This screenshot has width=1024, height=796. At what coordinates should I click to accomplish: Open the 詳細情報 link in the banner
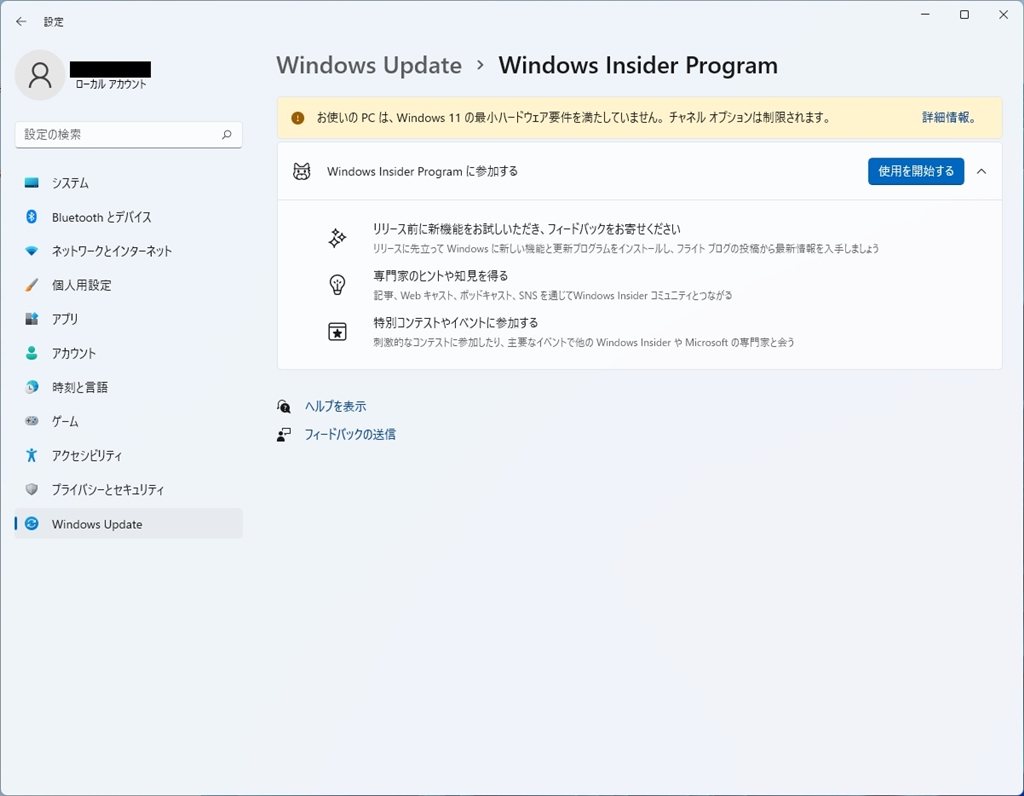[949, 118]
